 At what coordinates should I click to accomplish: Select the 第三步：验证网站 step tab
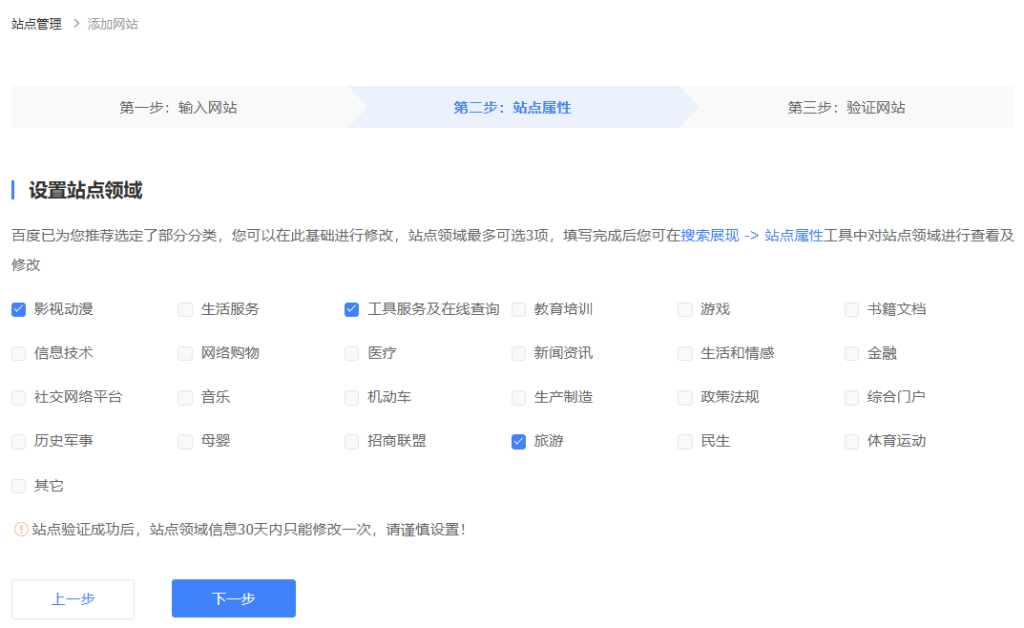(846, 107)
